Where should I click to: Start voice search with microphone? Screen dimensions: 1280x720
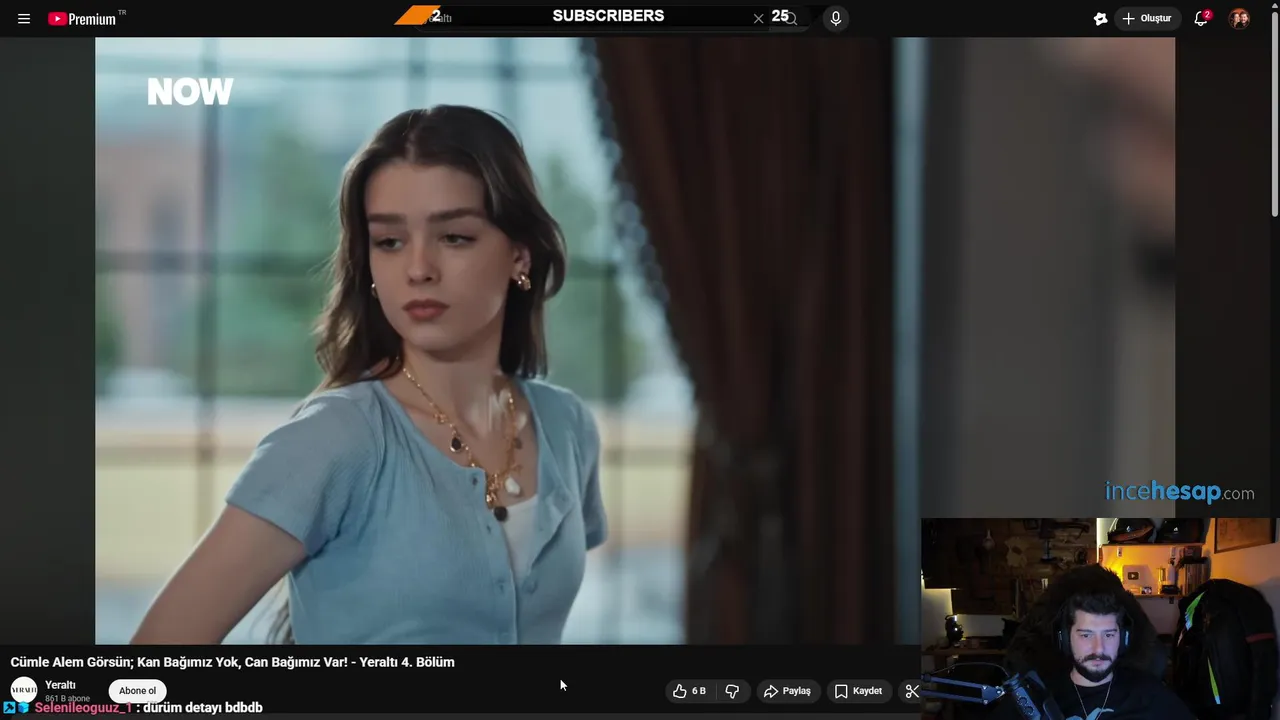point(836,18)
